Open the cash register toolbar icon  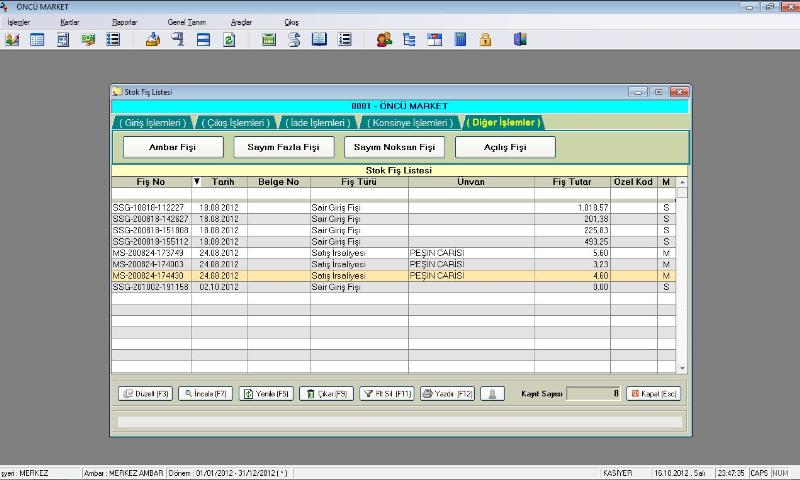tap(178, 40)
